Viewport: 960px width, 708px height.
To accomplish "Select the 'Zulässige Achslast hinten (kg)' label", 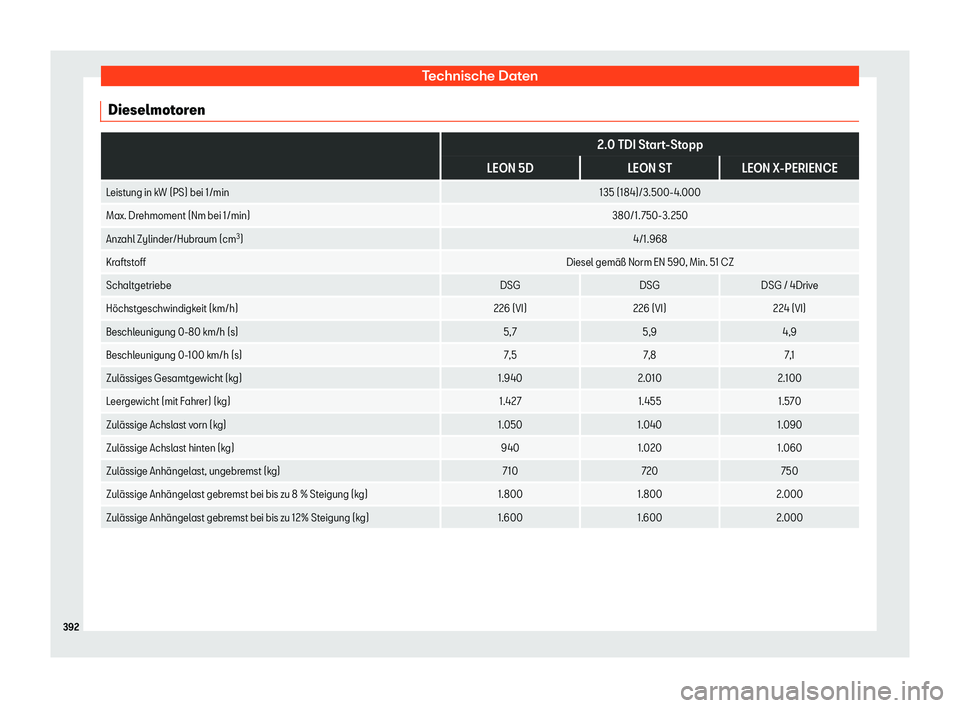I will pyautogui.click(x=170, y=448).
